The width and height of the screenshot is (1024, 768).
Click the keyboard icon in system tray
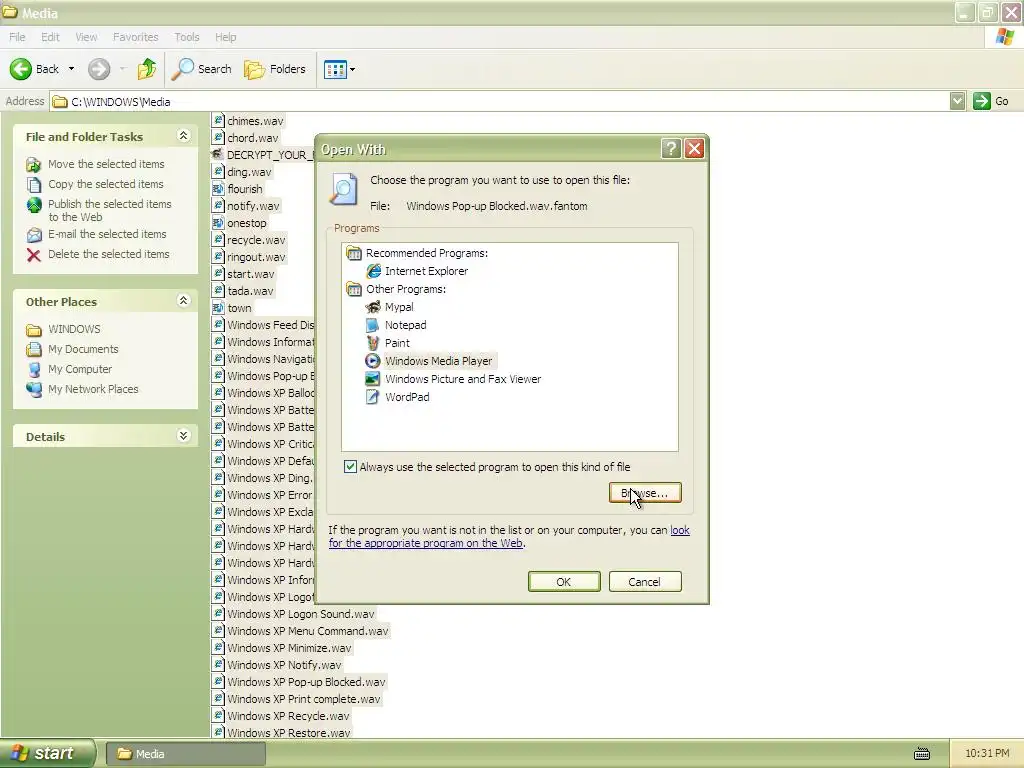[921, 754]
